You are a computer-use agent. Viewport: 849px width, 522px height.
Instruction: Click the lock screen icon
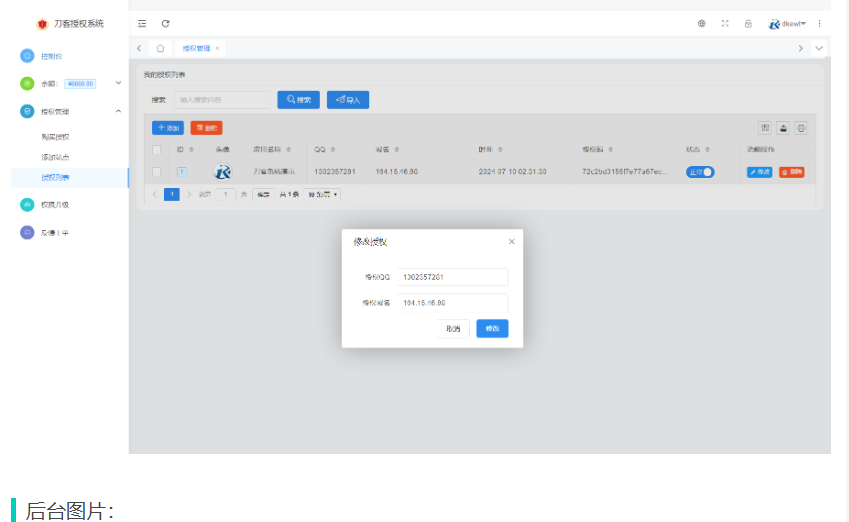click(748, 23)
